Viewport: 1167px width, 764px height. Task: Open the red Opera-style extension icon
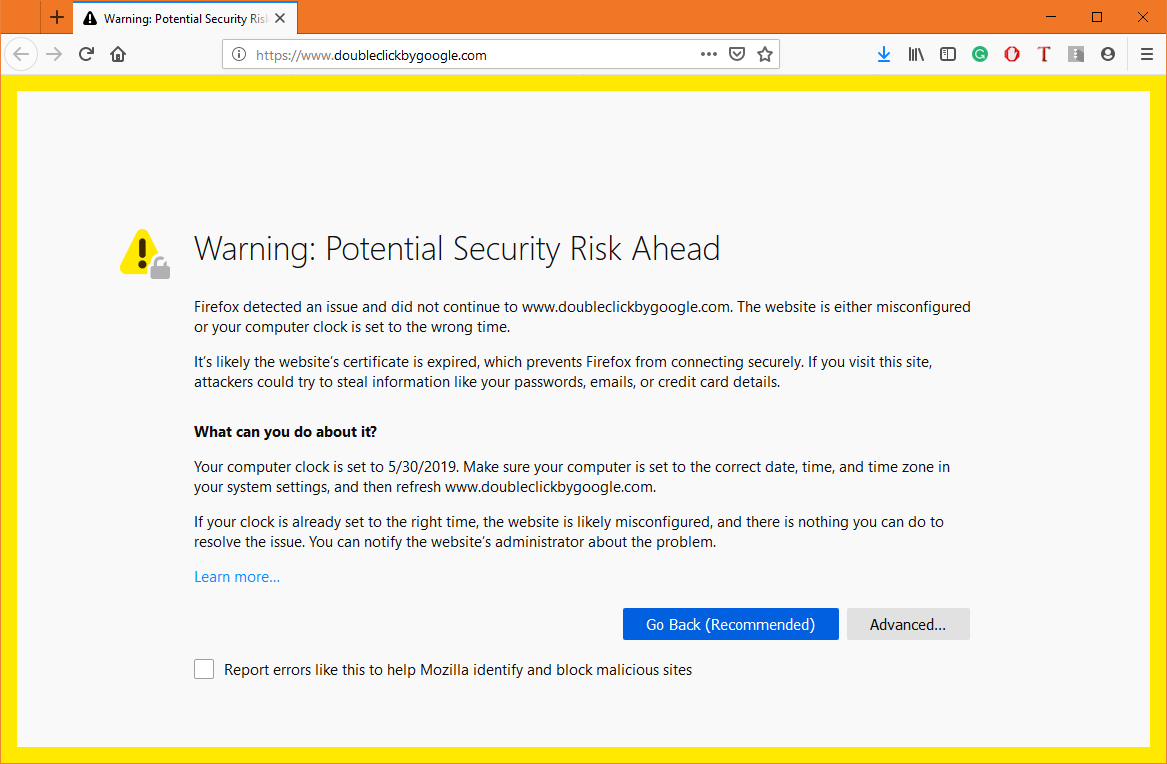click(1011, 54)
